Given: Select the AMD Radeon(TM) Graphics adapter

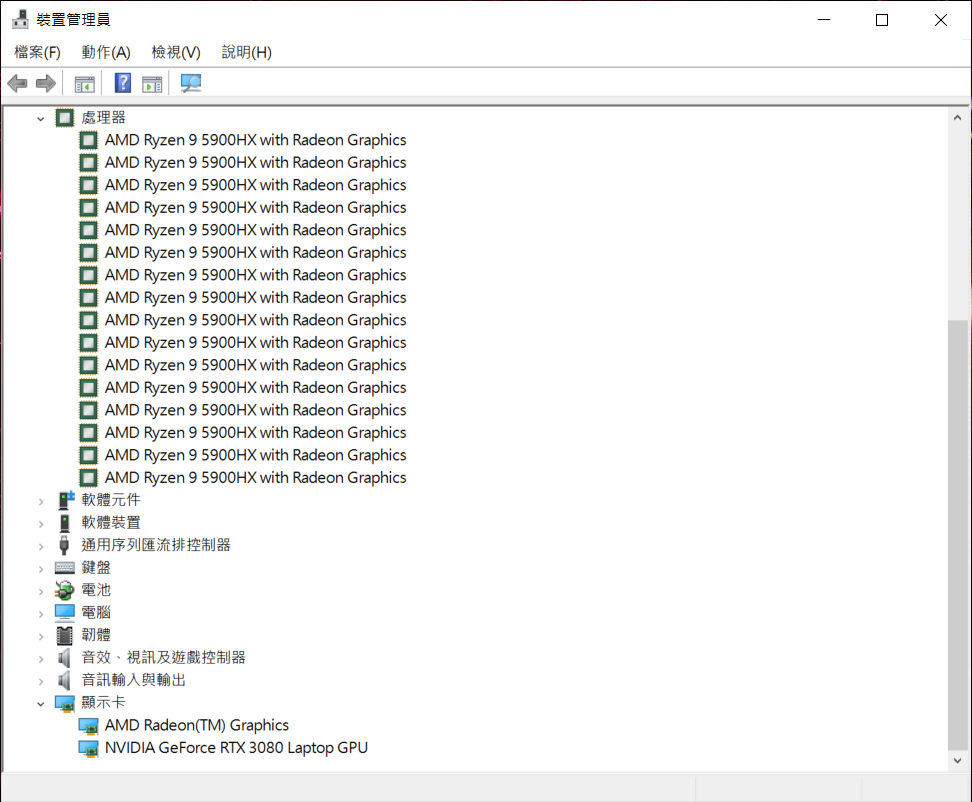Looking at the screenshot, I should click(196, 725).
